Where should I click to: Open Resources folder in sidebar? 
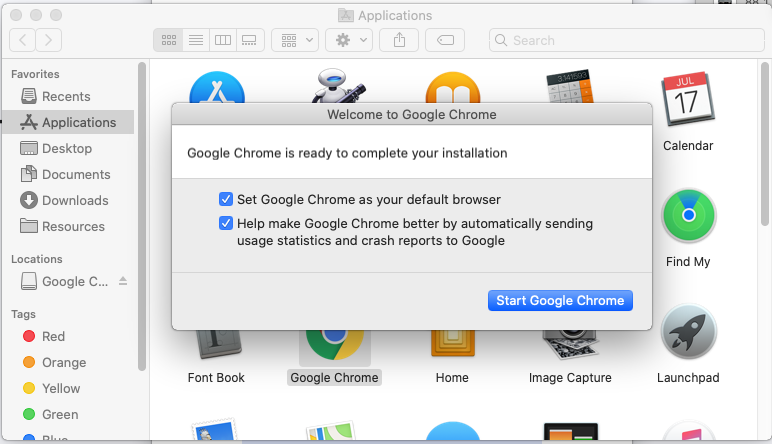click(x=68, y=226)
